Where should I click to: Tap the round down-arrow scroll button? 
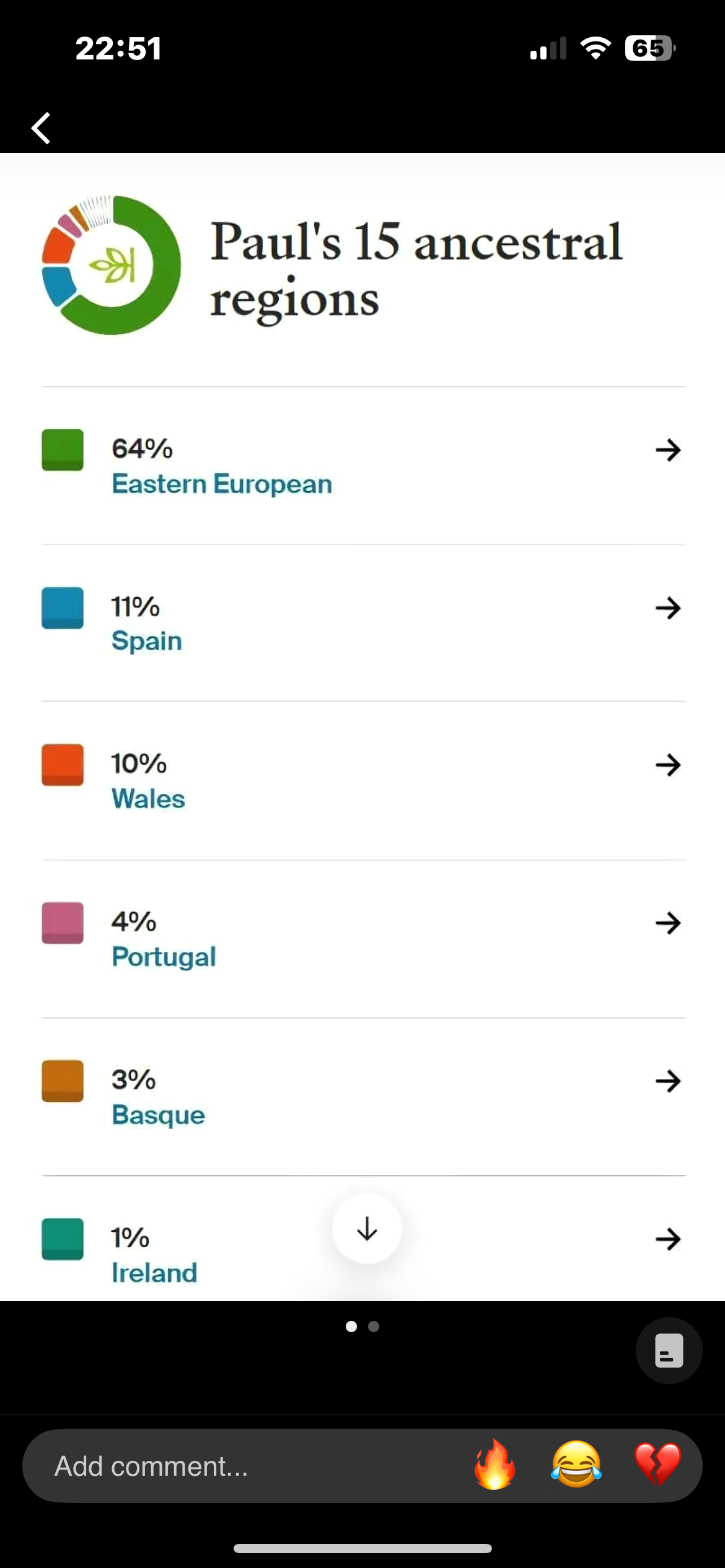coord(367,1229)
